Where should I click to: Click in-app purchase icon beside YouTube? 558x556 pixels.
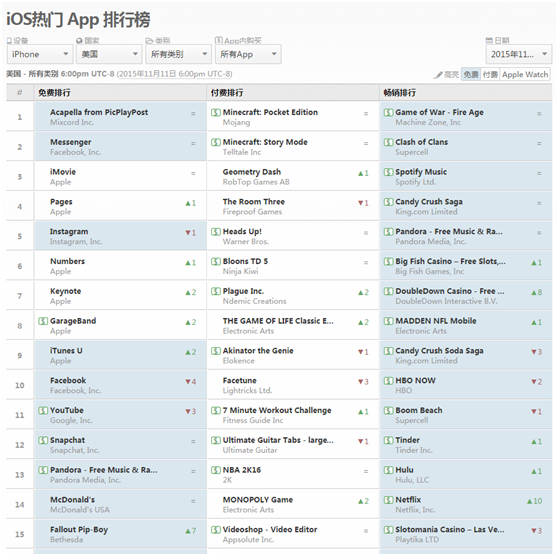pyautogui.click(x=43, y=410)
